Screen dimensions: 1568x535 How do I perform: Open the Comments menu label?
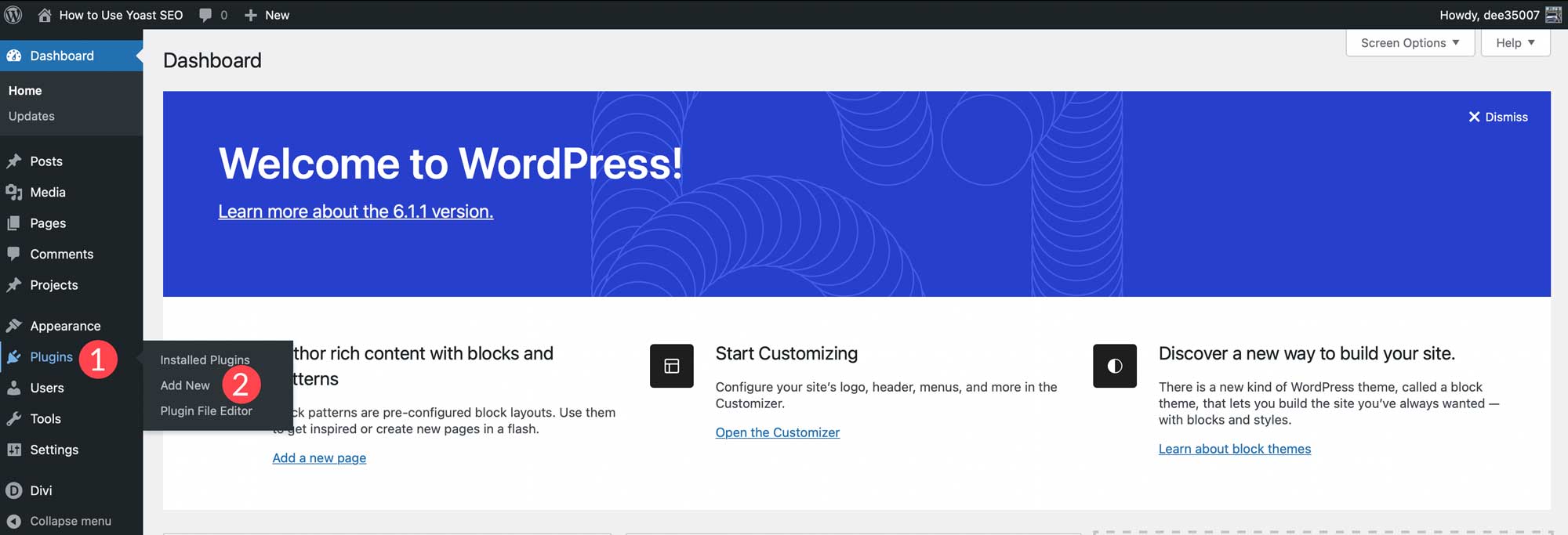pyautogui.click(x=62, y=254)
